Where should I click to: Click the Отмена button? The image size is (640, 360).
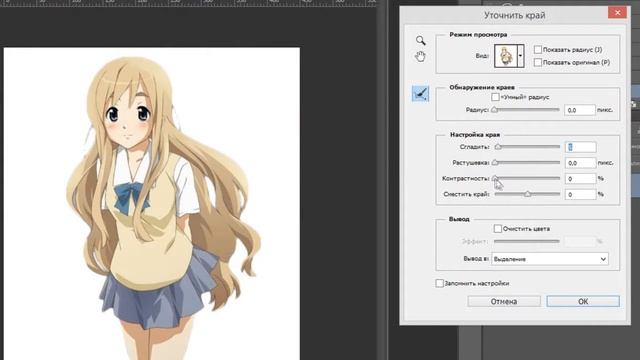coord(504,302)
